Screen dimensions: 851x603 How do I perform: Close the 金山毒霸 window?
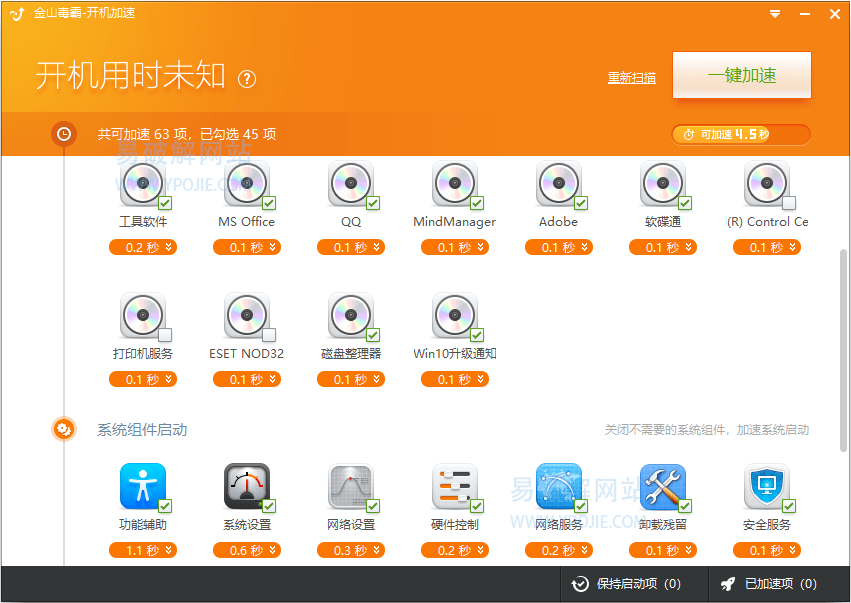click(x=835, y=14)
